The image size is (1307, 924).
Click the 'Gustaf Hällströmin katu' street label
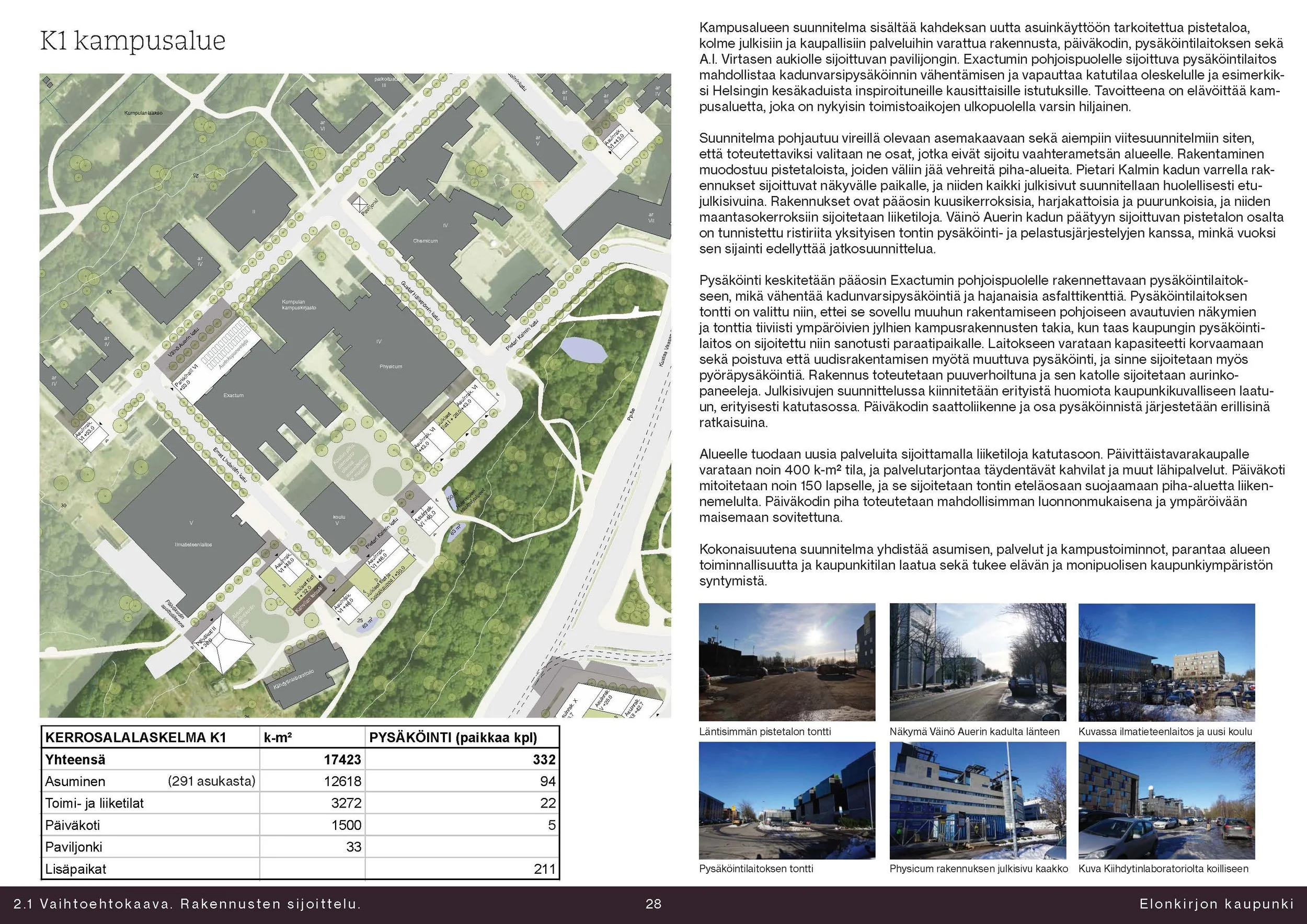(420, 301)
